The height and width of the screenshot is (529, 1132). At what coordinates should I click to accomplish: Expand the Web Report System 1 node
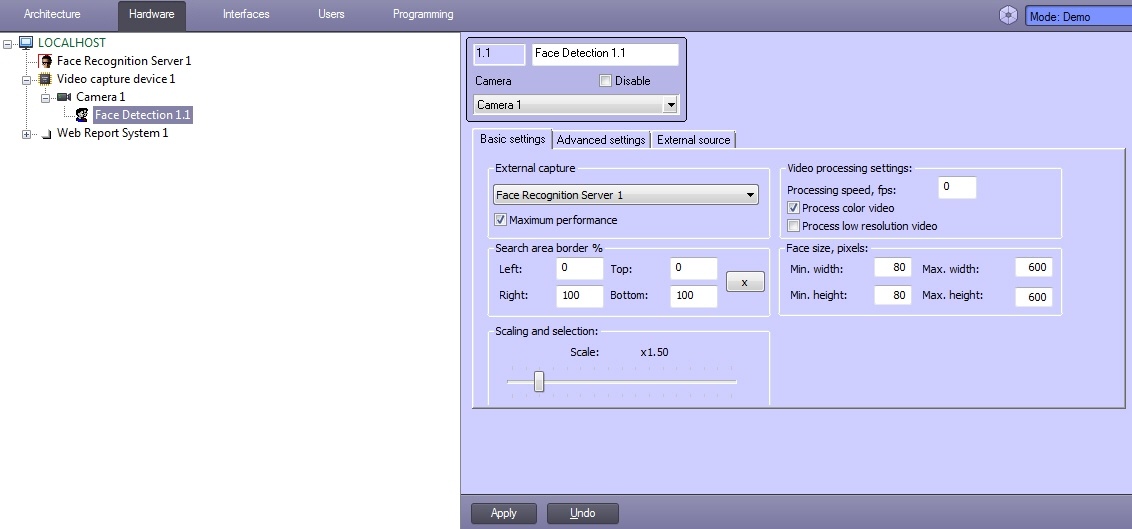pyautogui.click(x=27, y=134)
